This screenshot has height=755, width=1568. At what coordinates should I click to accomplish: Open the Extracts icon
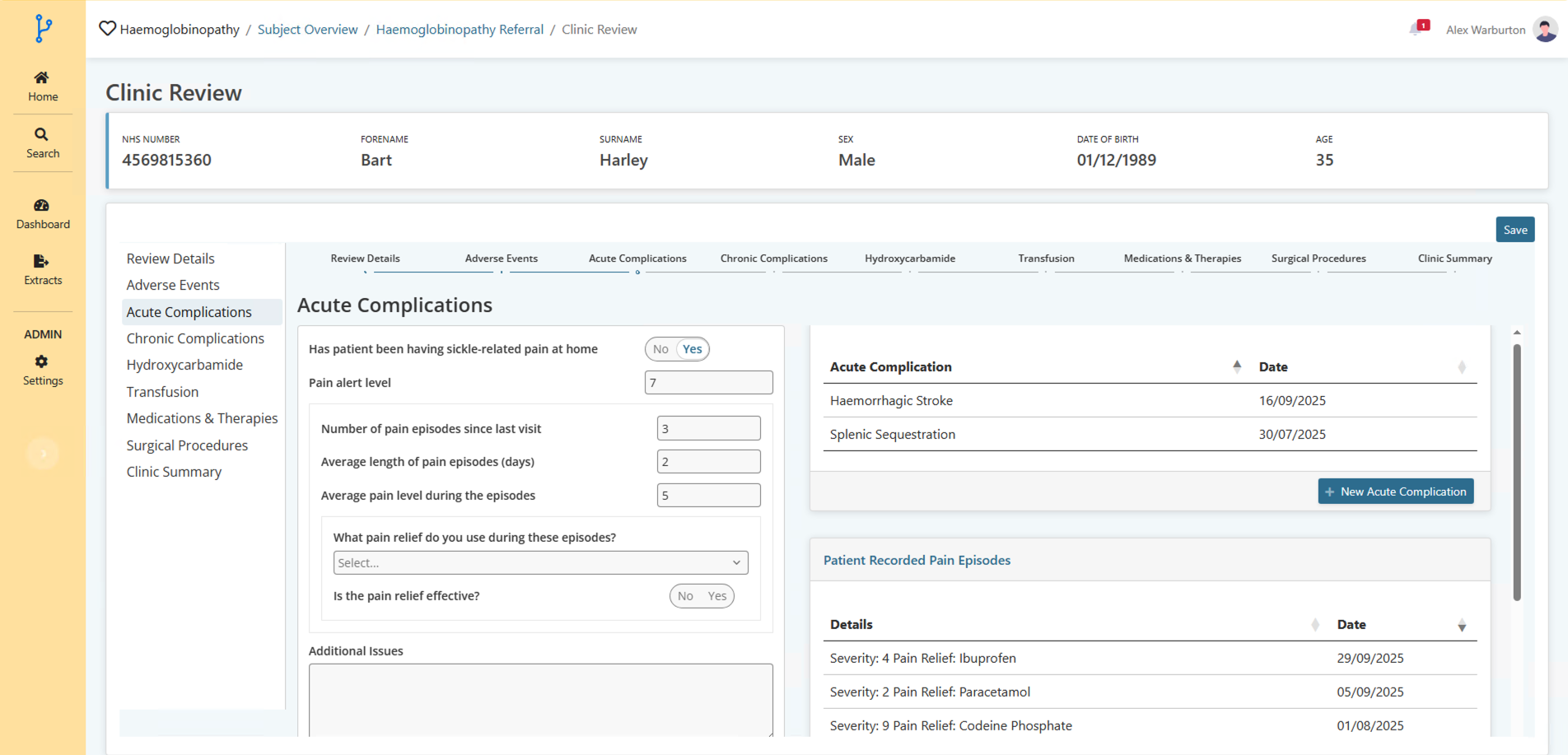(41, 262)
